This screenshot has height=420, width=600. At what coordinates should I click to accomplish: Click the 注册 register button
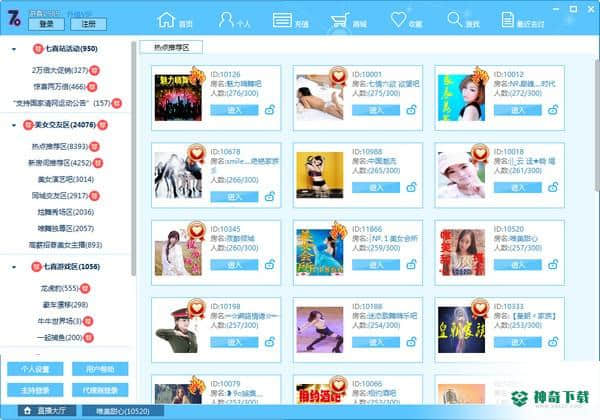pyautogui.click(x=88, y=24)
